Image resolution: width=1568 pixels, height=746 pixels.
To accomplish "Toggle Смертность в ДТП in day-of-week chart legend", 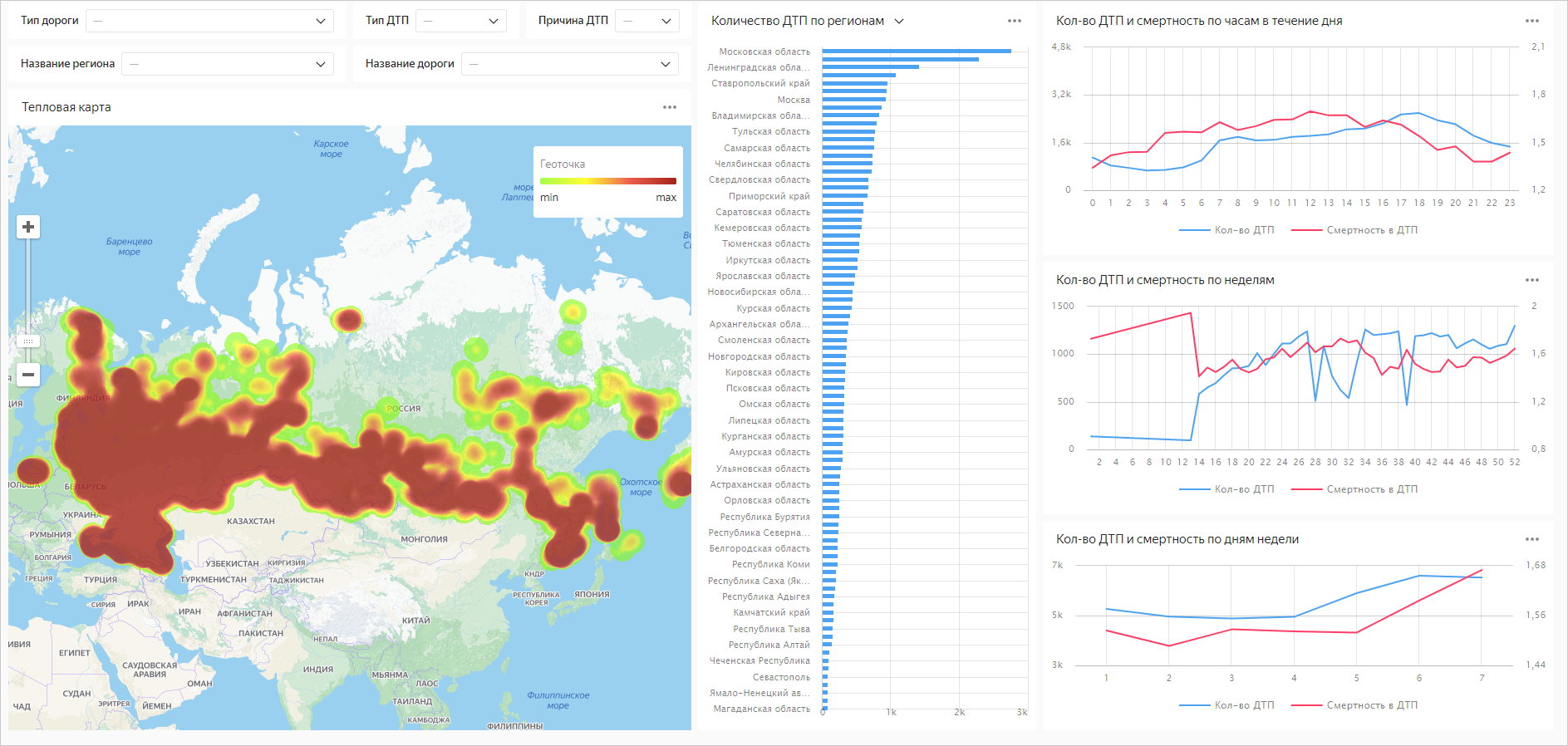I will [1354, 705].
